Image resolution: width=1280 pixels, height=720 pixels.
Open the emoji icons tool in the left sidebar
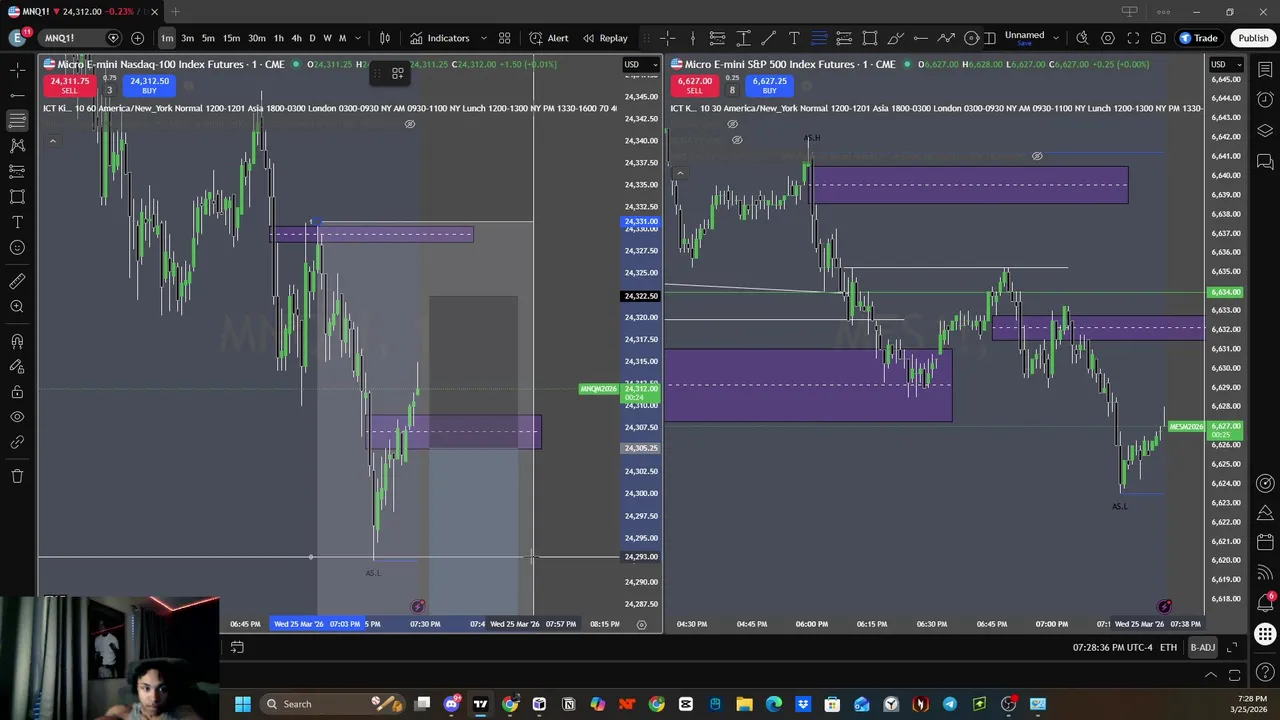17,248
